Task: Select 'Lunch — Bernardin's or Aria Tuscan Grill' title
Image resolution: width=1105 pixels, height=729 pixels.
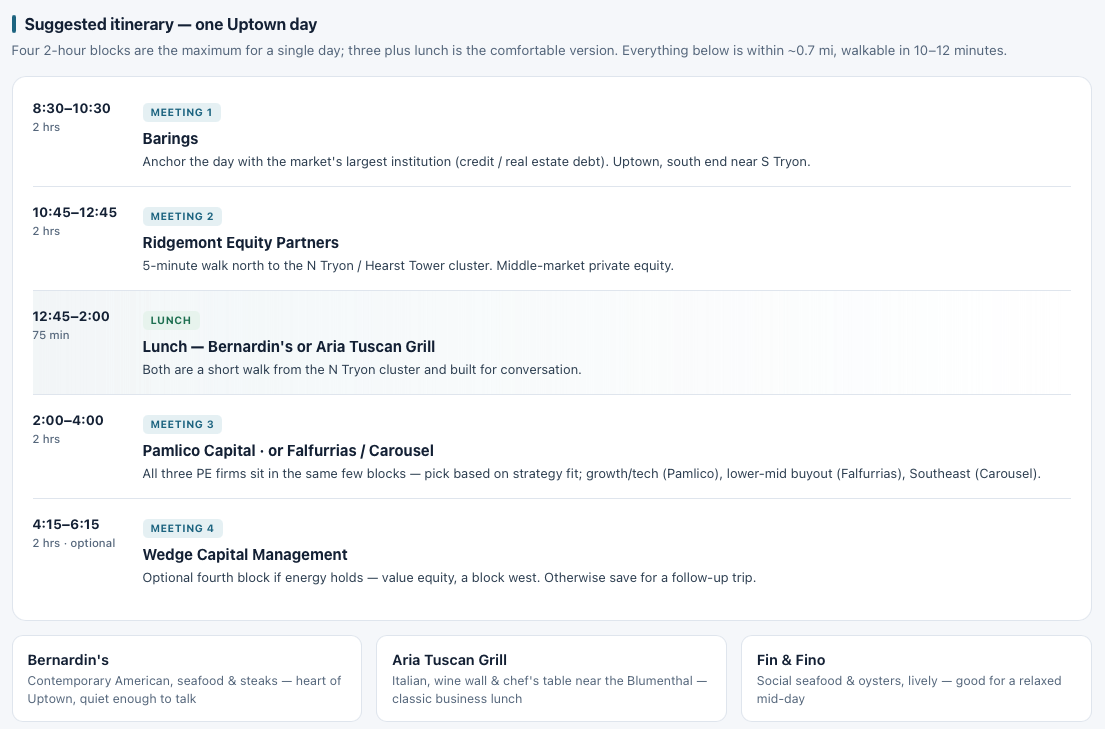Action: pos(288,346)
